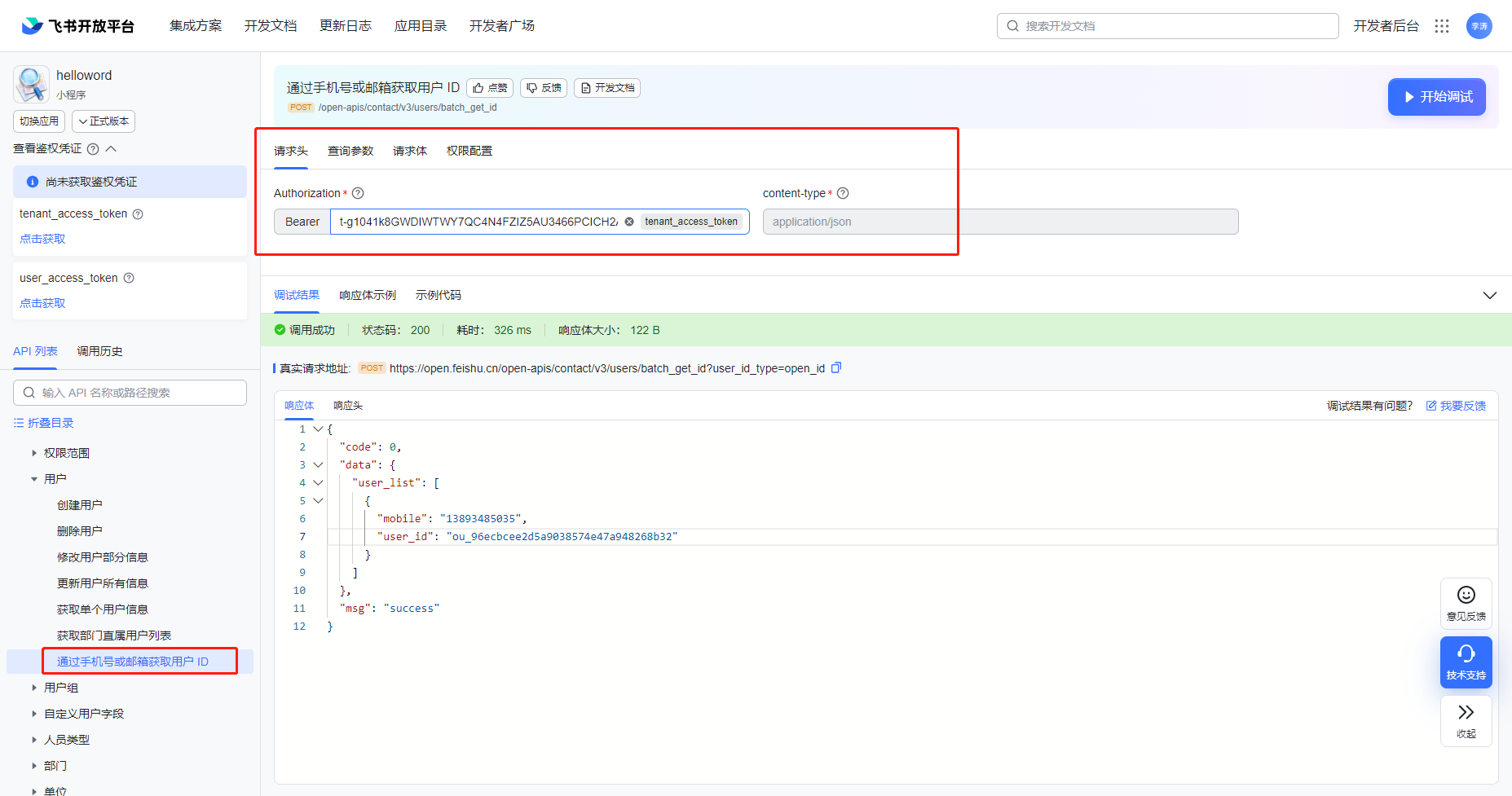This screenshot has height=796, width=1512.
Task: Click the content-type help icon
Action: [843, 193]
